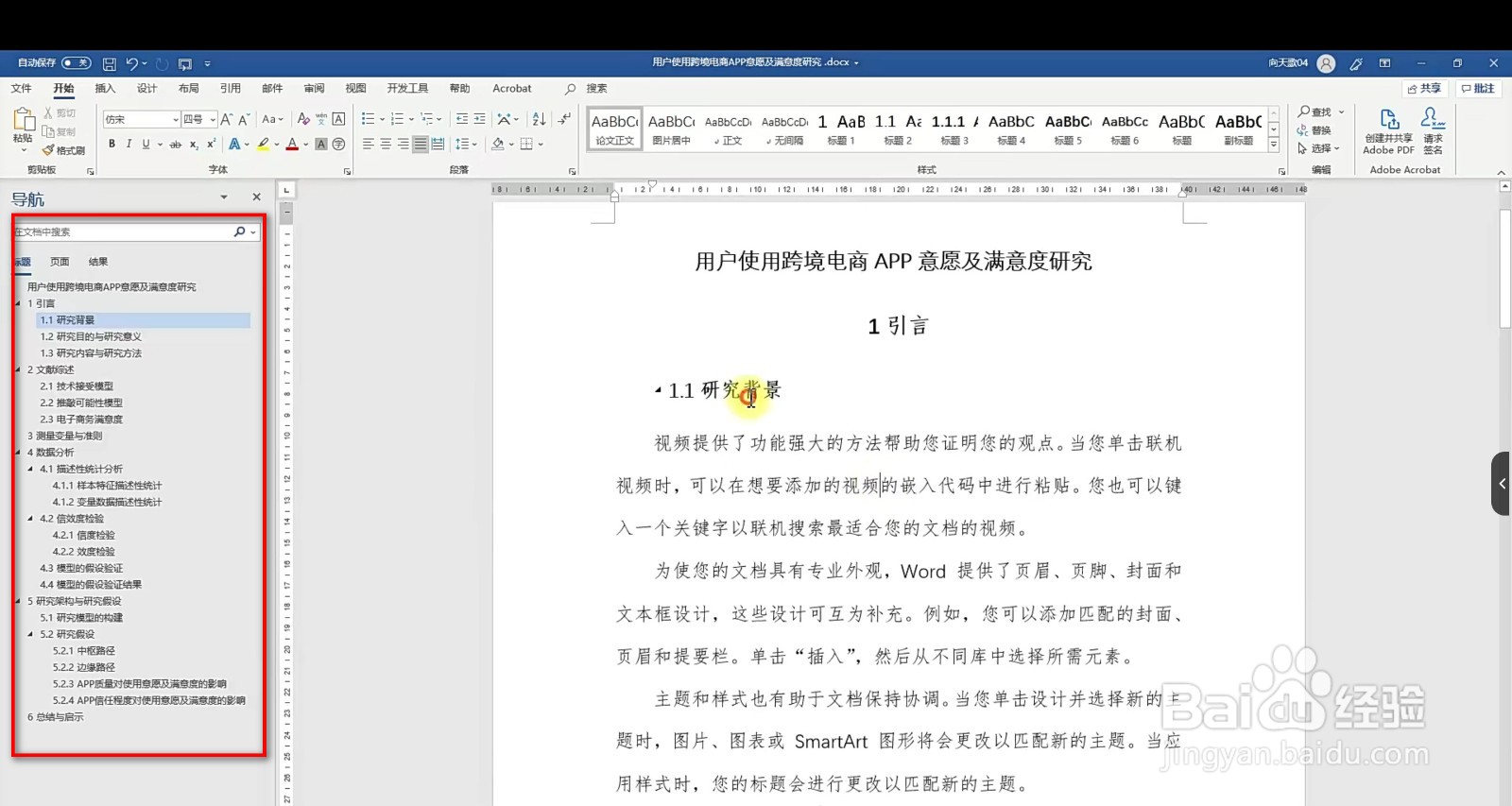Open the Change Case (Aa) dropdown
The width and height of the screenshot is (1512, 806).
point(272,119)
